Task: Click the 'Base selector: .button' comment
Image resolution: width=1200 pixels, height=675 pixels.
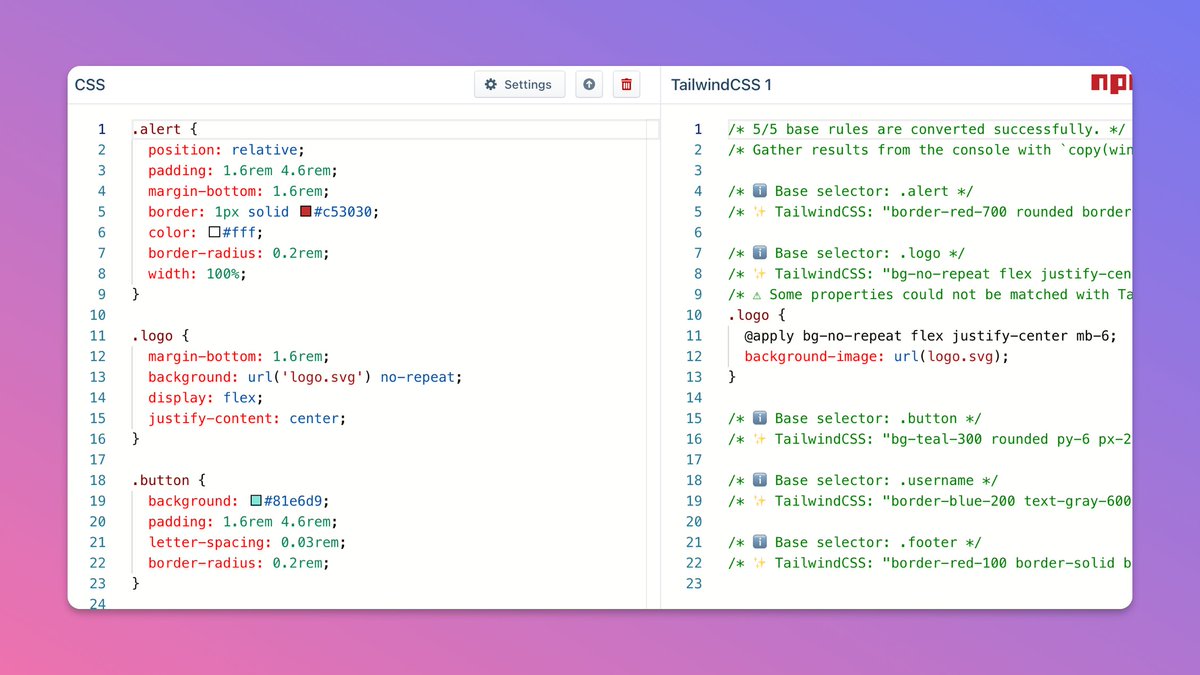Action: pyautogui.click(x=855, y=418)
